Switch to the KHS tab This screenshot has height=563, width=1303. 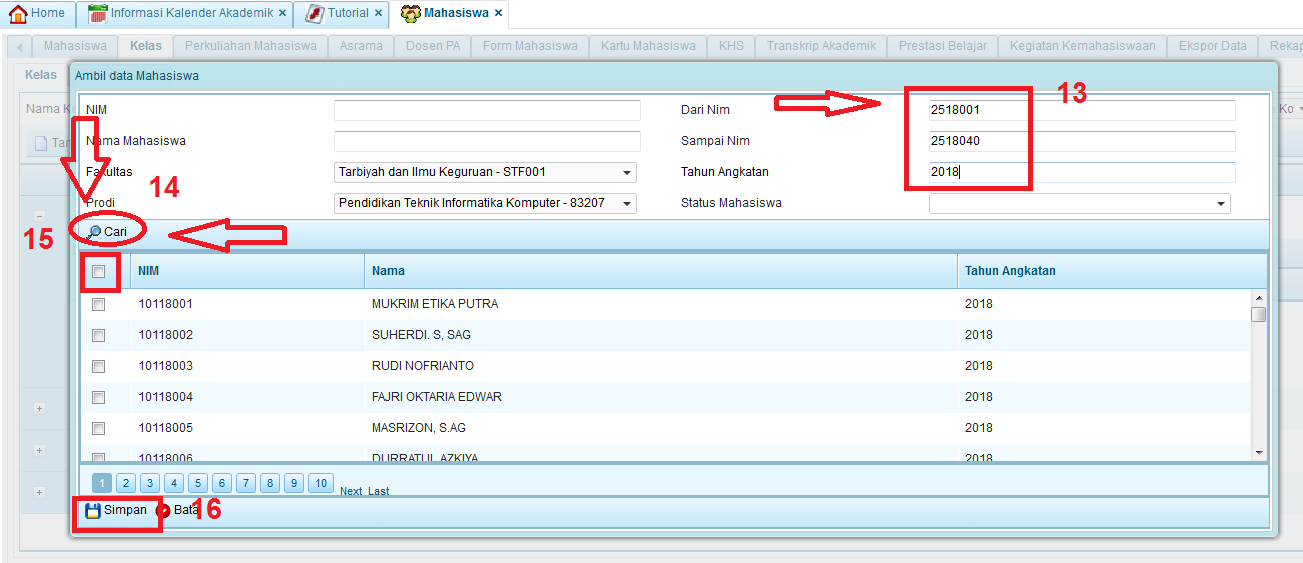click(x=731, y=46)
